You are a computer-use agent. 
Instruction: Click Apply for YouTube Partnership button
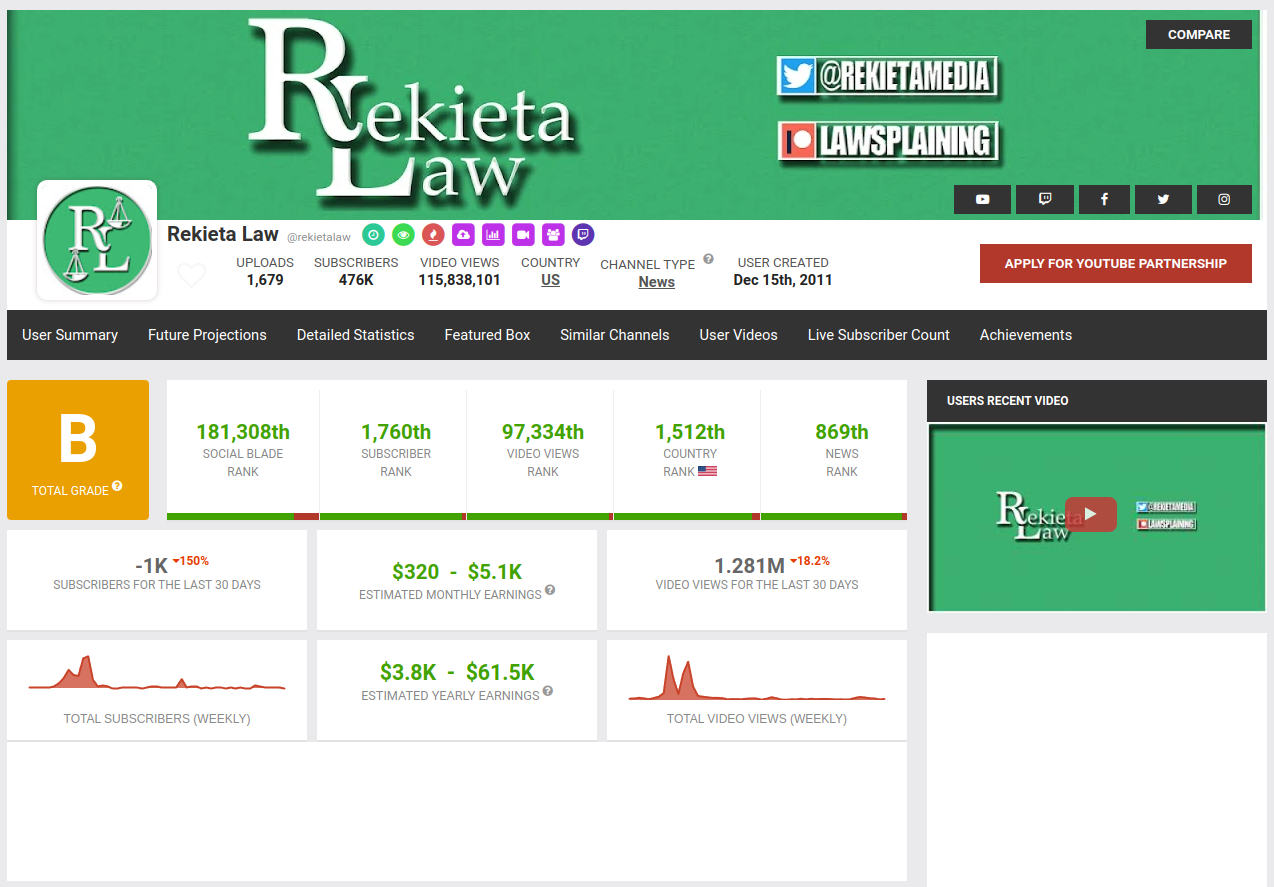click(1116, 263)
